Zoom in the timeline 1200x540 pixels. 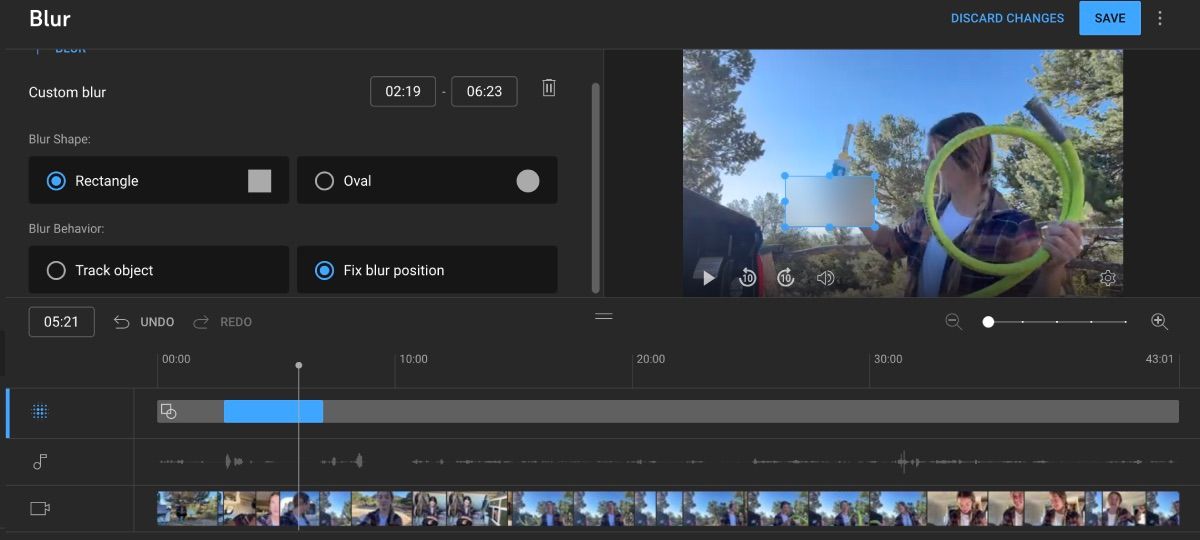point(1159,321)
